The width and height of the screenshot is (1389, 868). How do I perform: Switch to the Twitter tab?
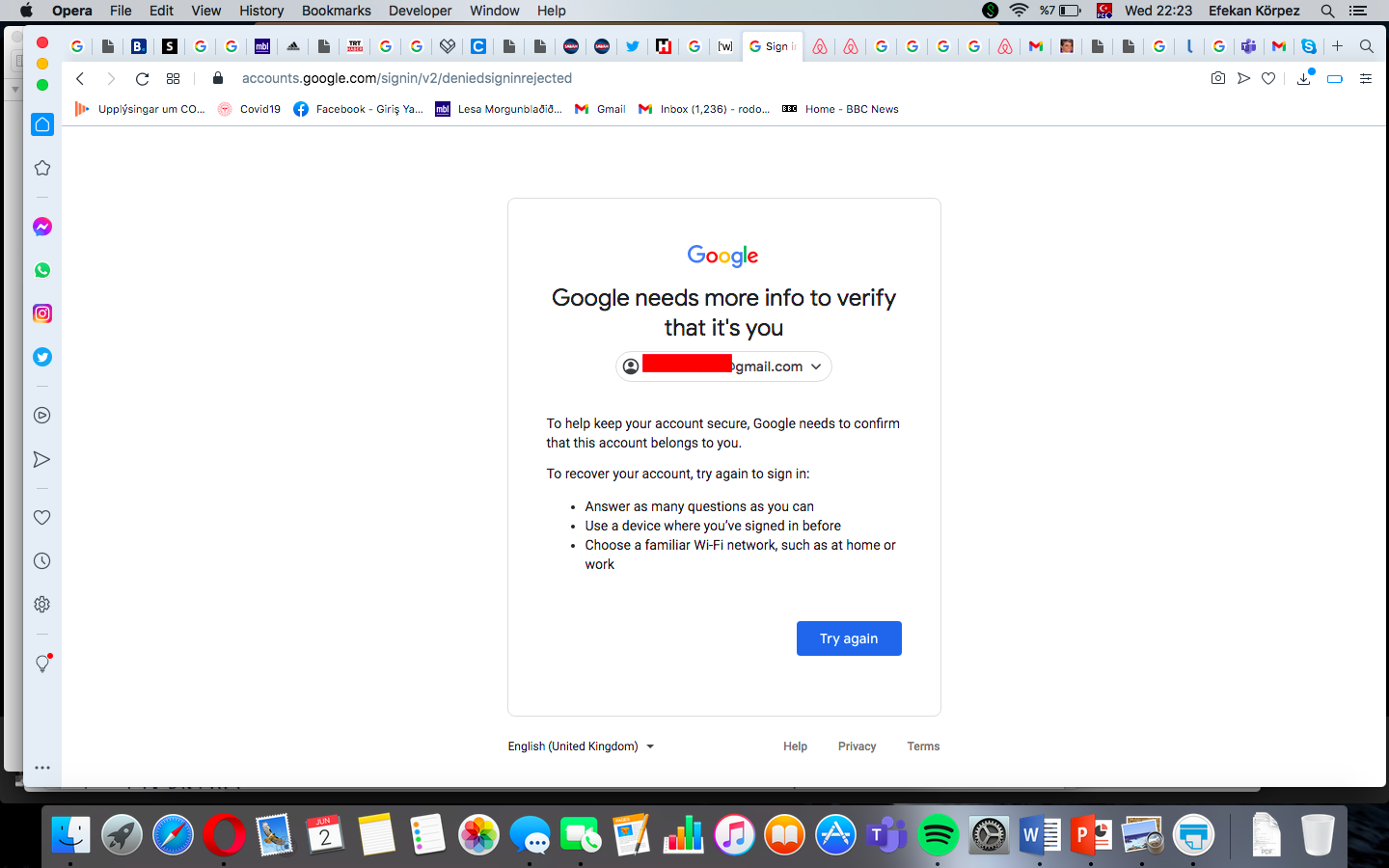(633, 46)
